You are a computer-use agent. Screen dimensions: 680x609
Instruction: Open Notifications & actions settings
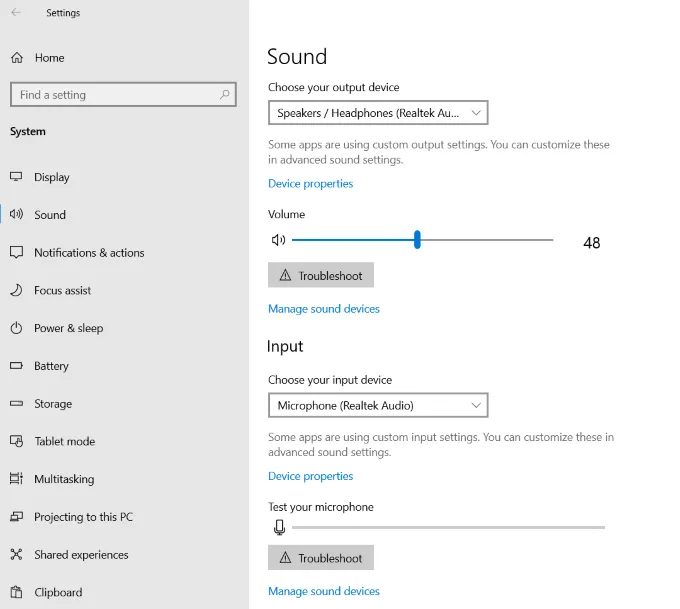[x=89, y=253]
